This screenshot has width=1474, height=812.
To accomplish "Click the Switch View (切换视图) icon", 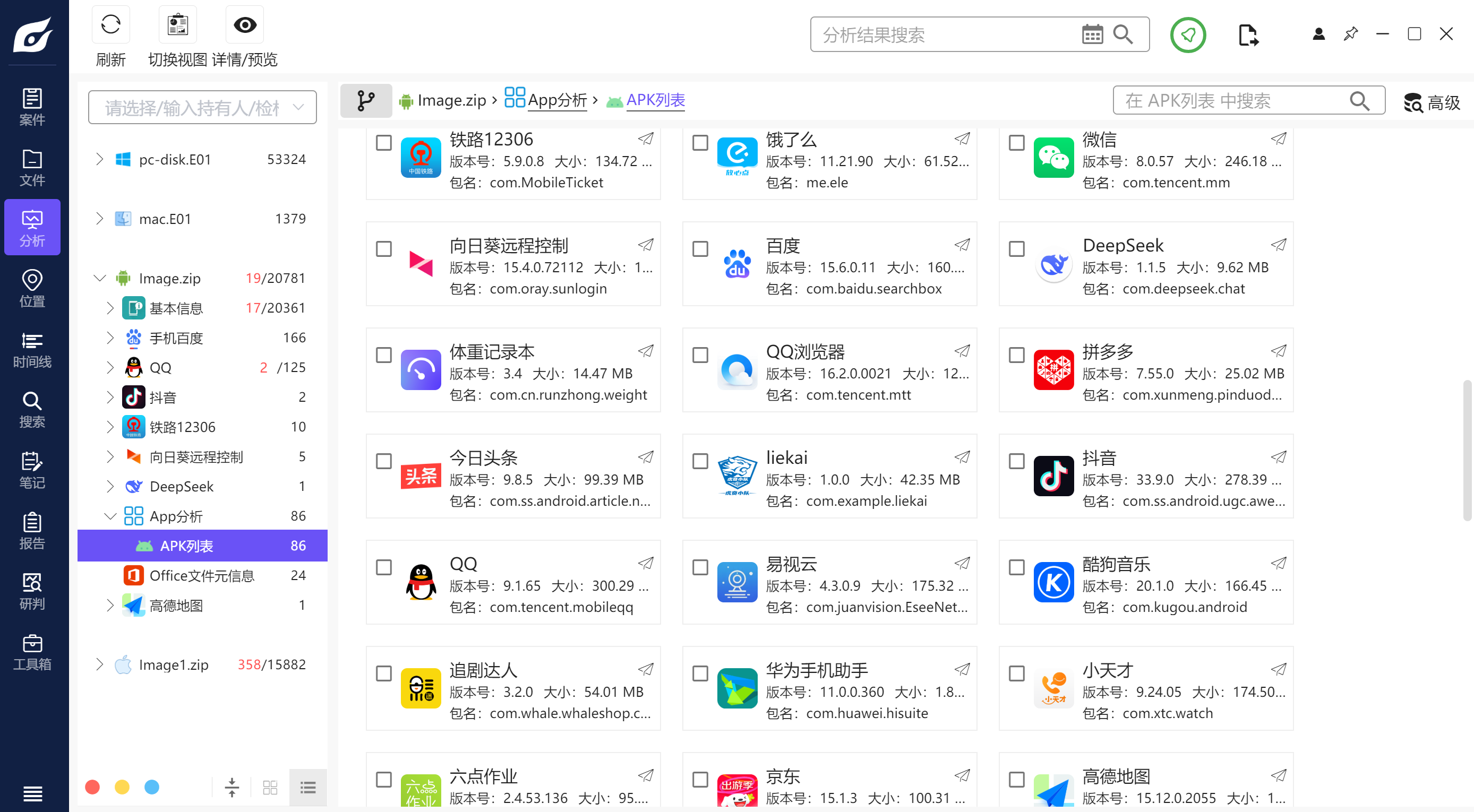I will tap(177, 24).
